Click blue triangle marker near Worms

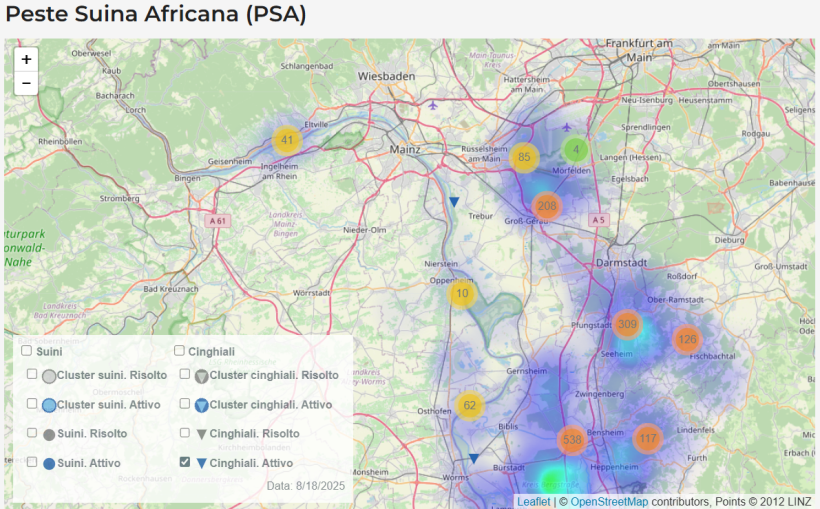(x=474, y=458)
